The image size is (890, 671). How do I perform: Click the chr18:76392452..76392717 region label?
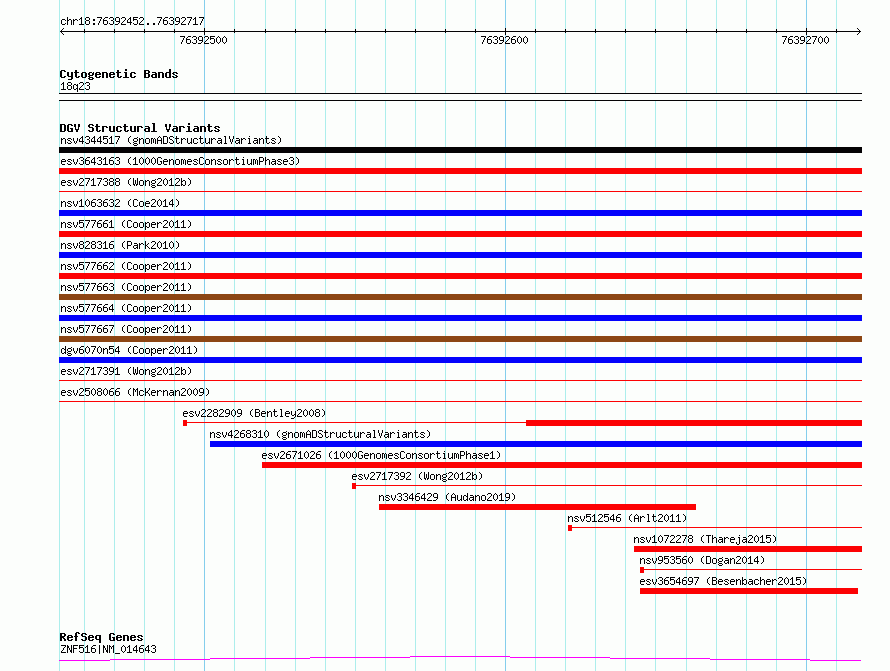point(132,21)
